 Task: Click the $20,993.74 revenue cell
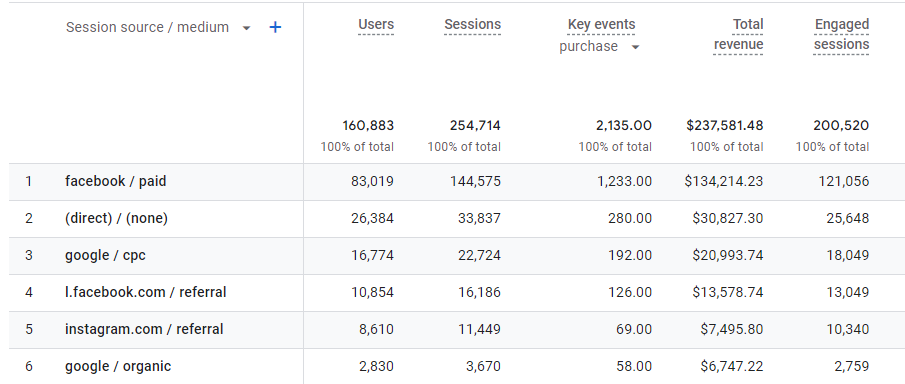tap(728, 255)
